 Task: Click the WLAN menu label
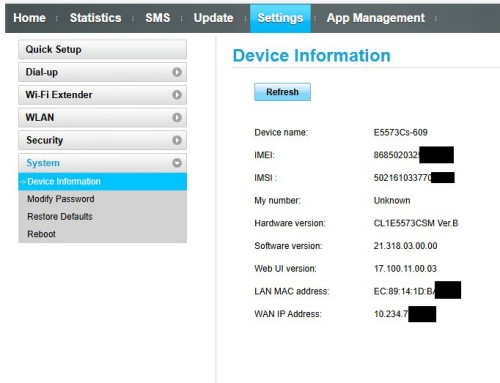(x=40, y=117)
